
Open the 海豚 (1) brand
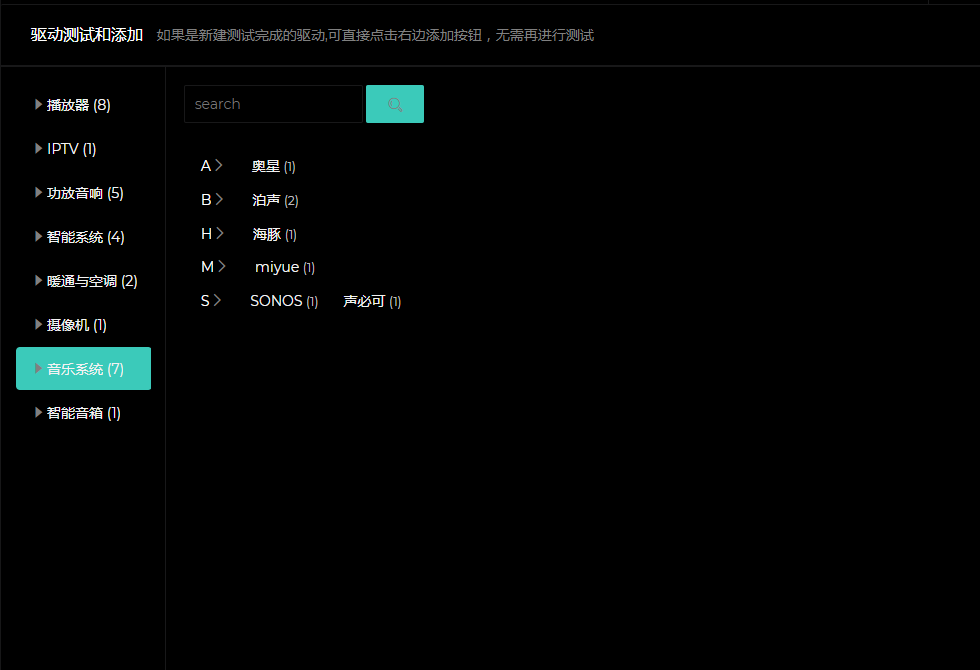click(274, 234)
